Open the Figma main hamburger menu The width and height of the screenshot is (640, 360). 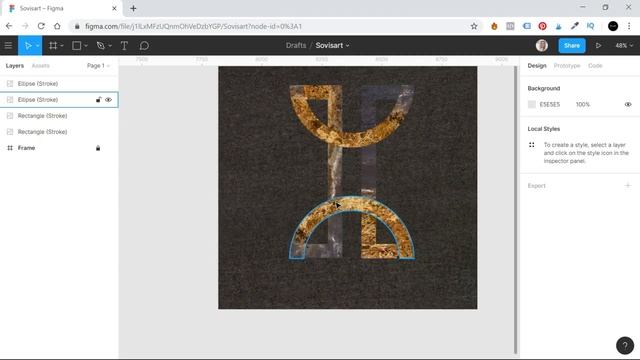(8, 46)
